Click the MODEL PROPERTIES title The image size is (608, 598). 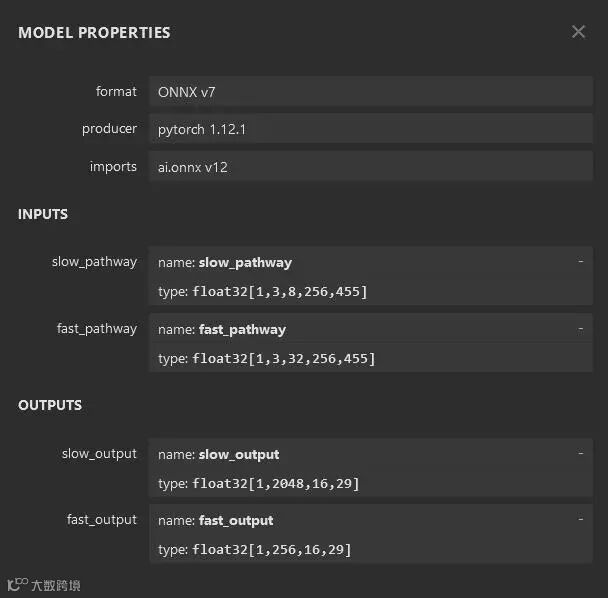tap(94, 33)
